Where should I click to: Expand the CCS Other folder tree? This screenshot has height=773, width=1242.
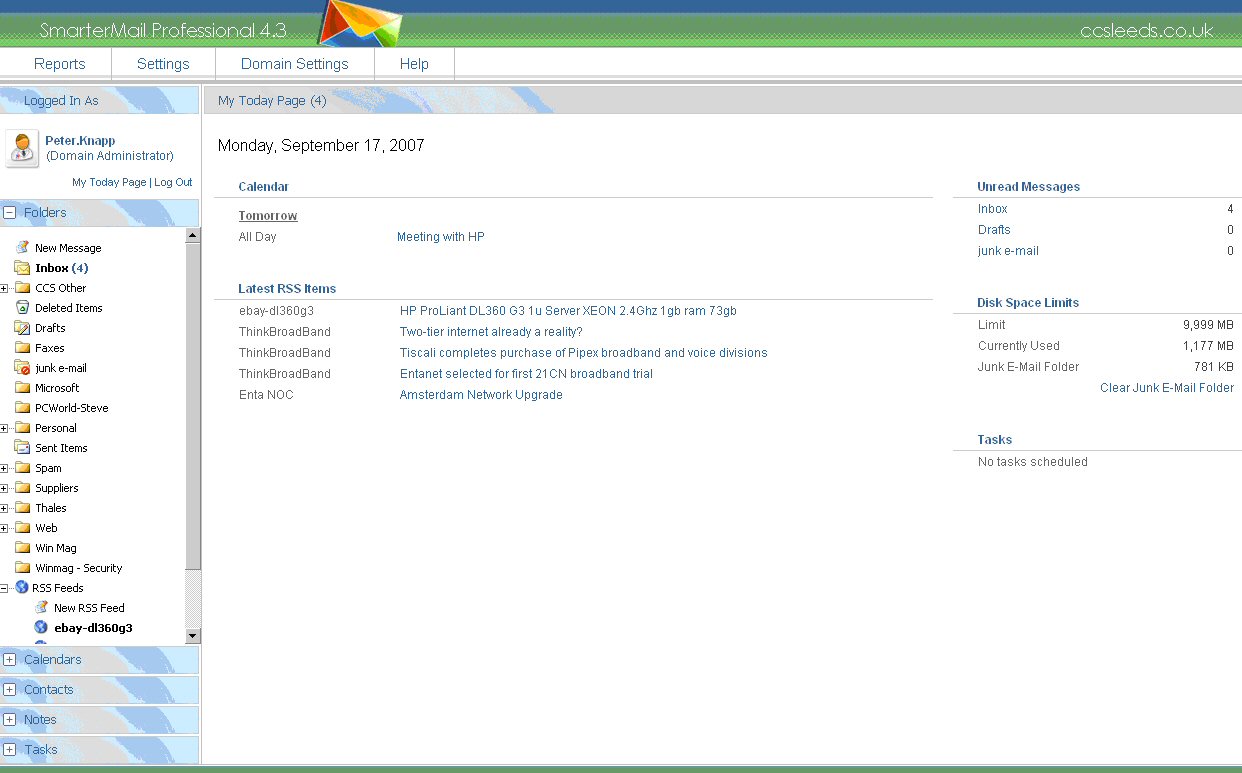[4, 288]
